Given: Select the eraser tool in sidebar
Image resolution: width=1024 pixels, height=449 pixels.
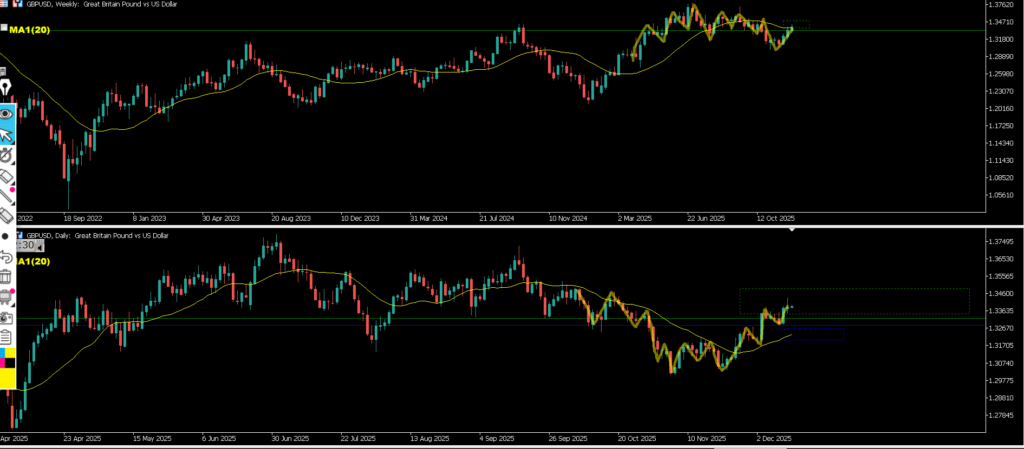Looking at the screenshot, I should click(x=5, y=174).
